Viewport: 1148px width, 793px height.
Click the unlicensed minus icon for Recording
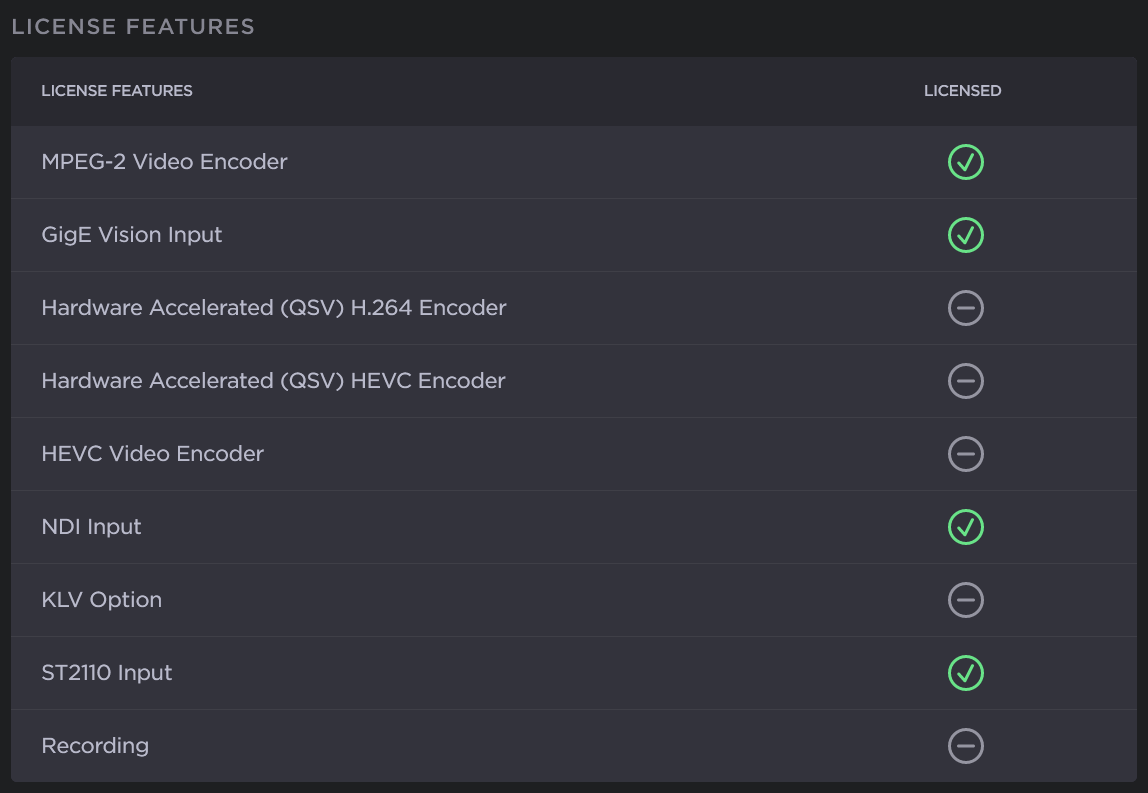[966, 746]
